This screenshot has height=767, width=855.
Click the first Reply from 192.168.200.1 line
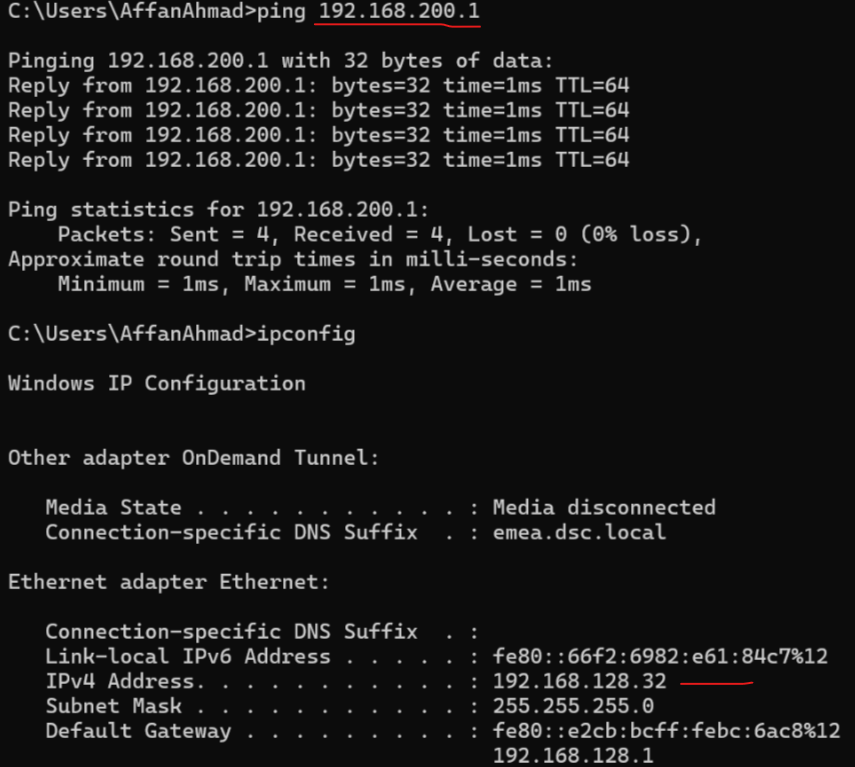click(319, 86)
